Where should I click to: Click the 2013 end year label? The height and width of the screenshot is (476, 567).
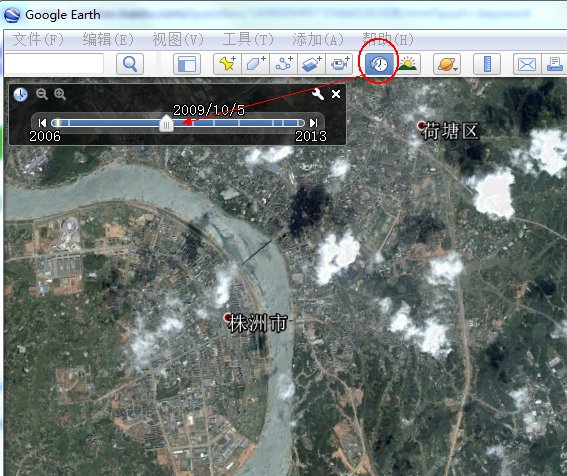[311, 136]
